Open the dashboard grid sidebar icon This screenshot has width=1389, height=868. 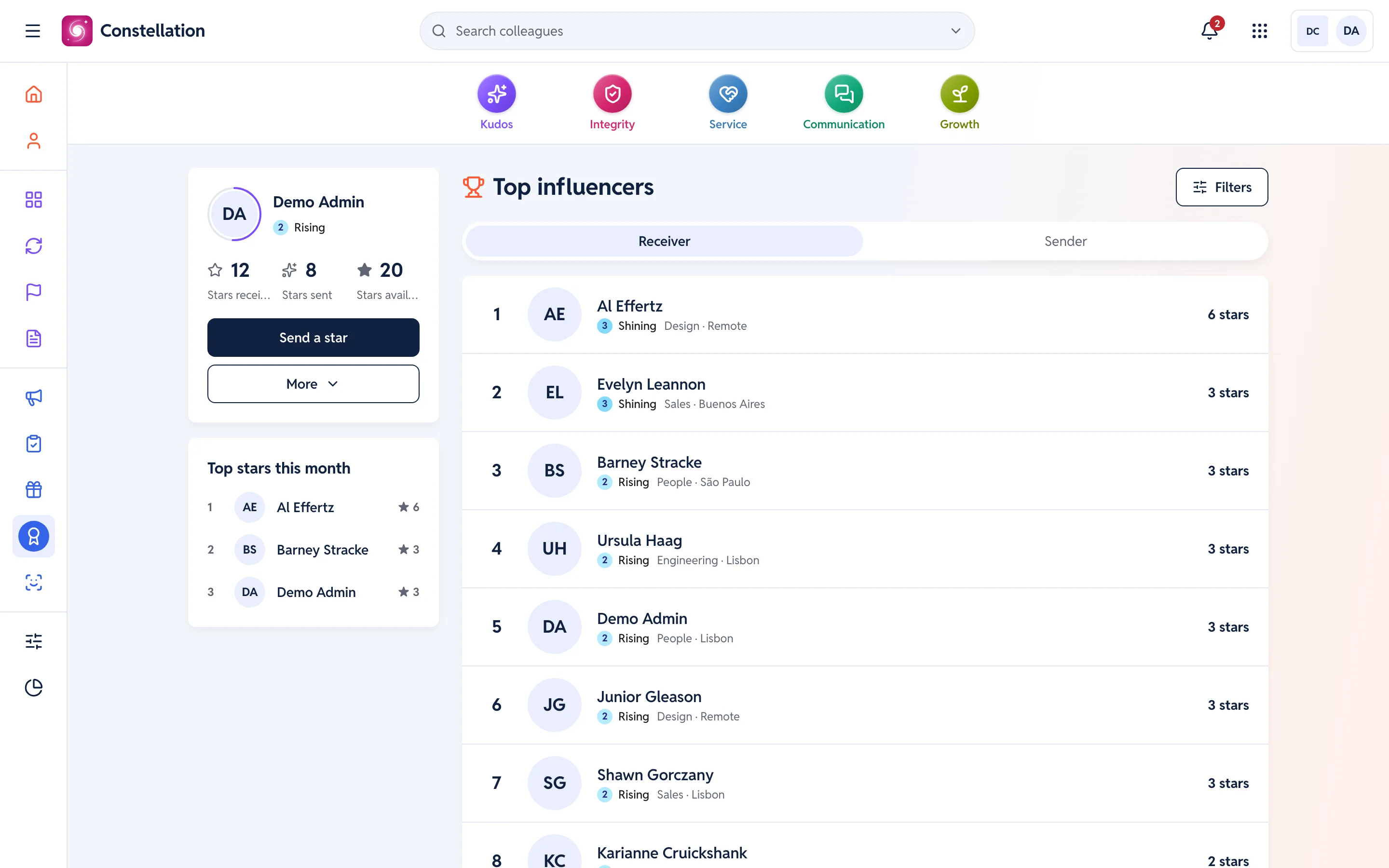34,199
